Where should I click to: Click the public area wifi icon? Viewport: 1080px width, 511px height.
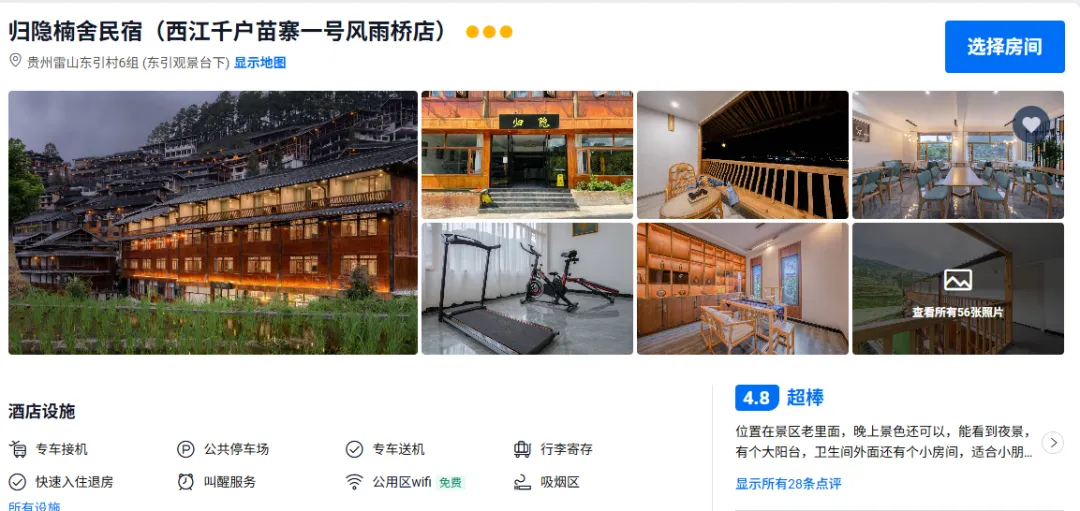[354, 481]
